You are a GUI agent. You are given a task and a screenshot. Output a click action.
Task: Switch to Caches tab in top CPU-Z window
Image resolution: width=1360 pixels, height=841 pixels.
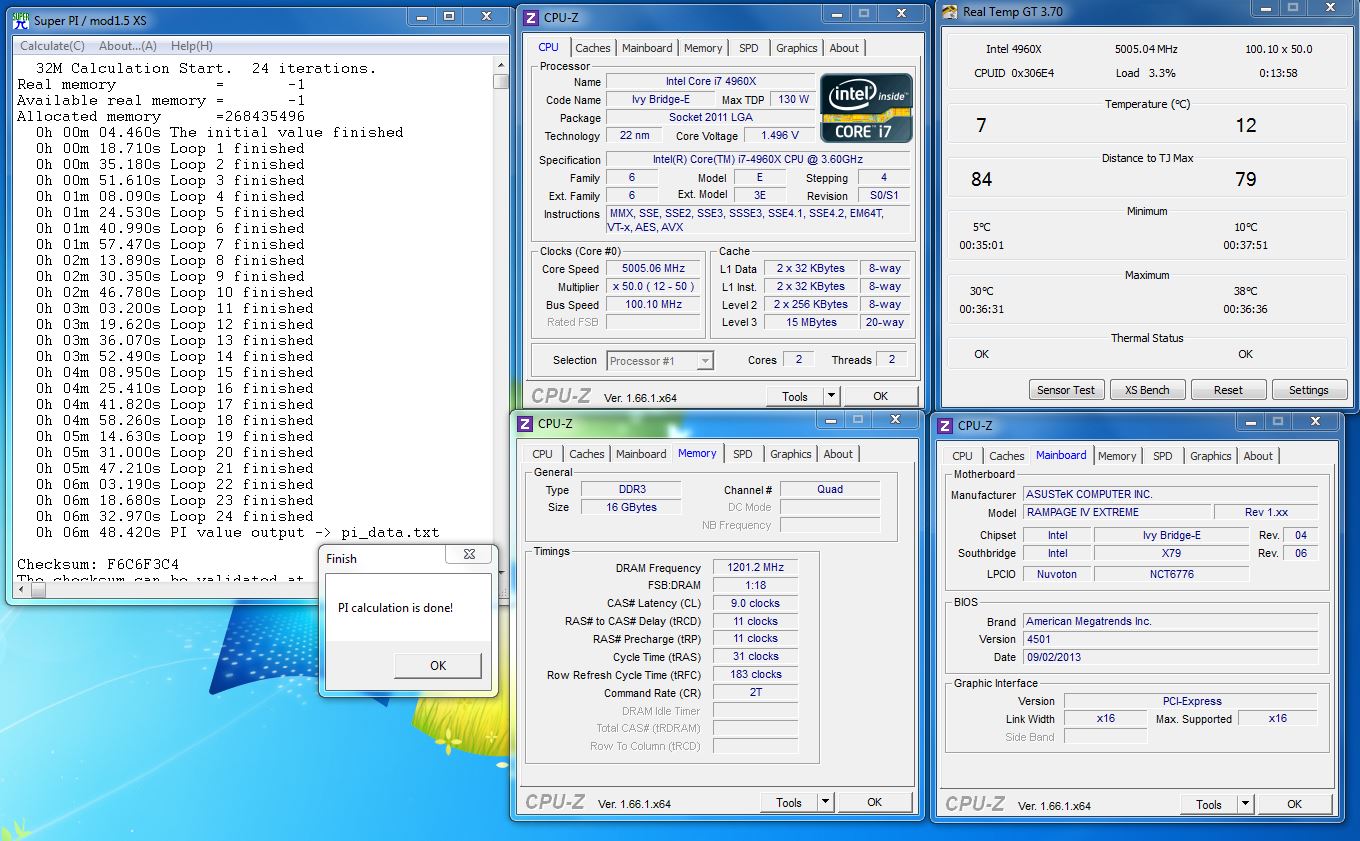tap(593, 48)
